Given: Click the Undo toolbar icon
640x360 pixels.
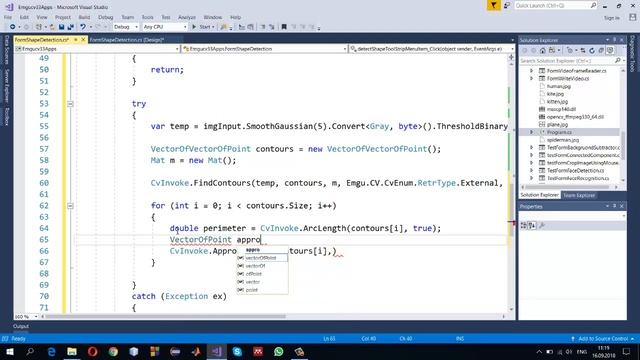Looking at the screenshot, I should (83, 27).
